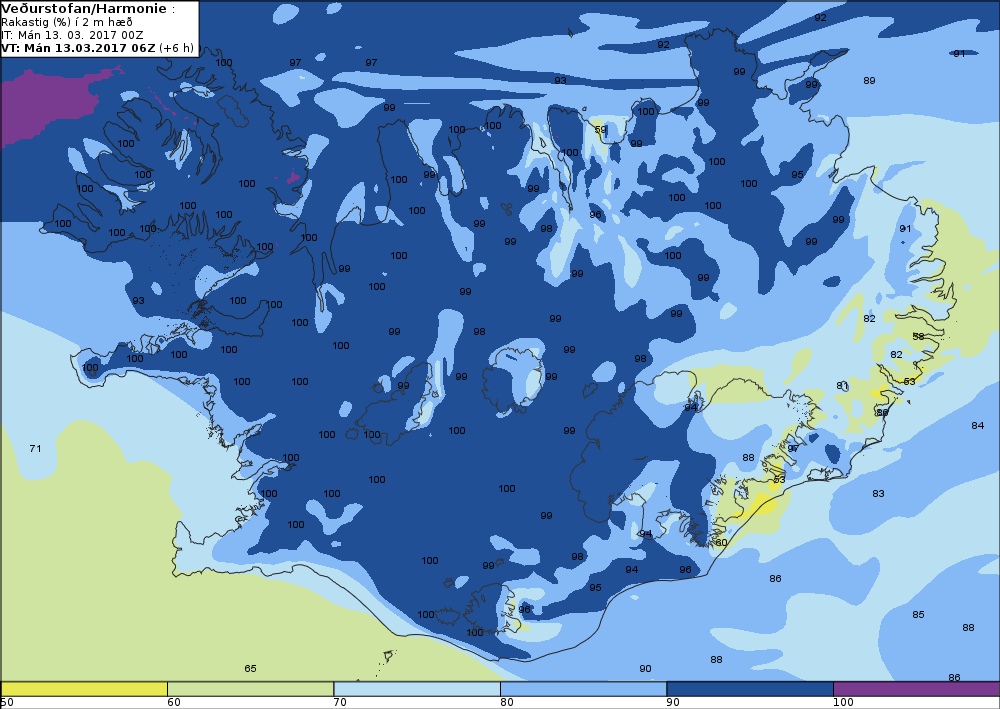Click the legend scale label '90'
The image size is (1000, 709).
[673, 702]
